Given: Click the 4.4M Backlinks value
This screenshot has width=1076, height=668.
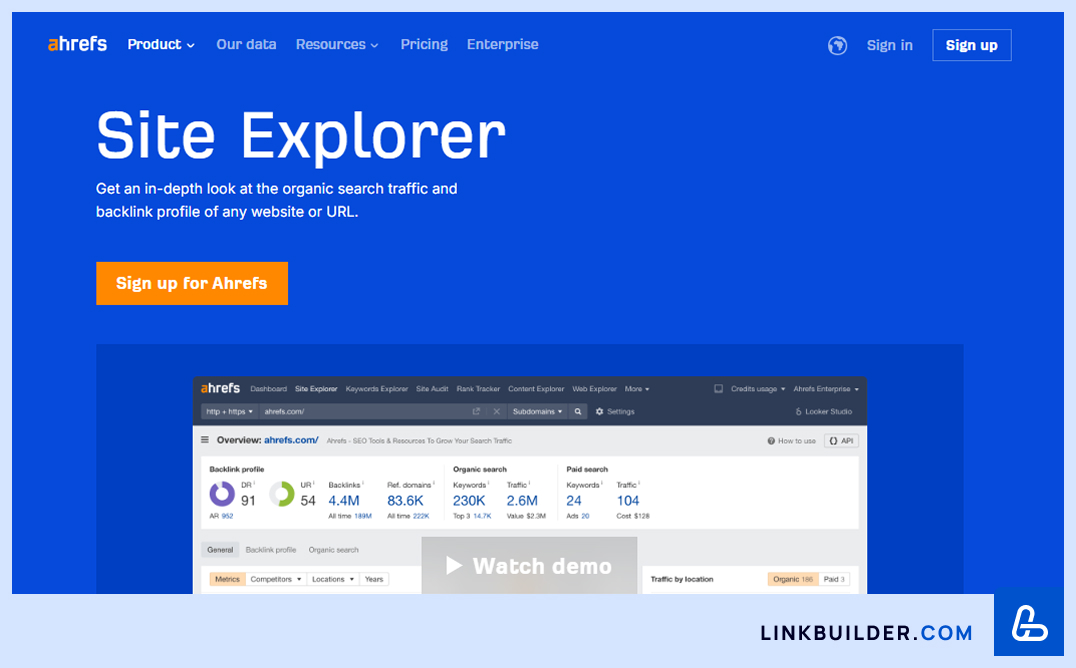Looking at the screenshot, I should click(x=344, y=500).
